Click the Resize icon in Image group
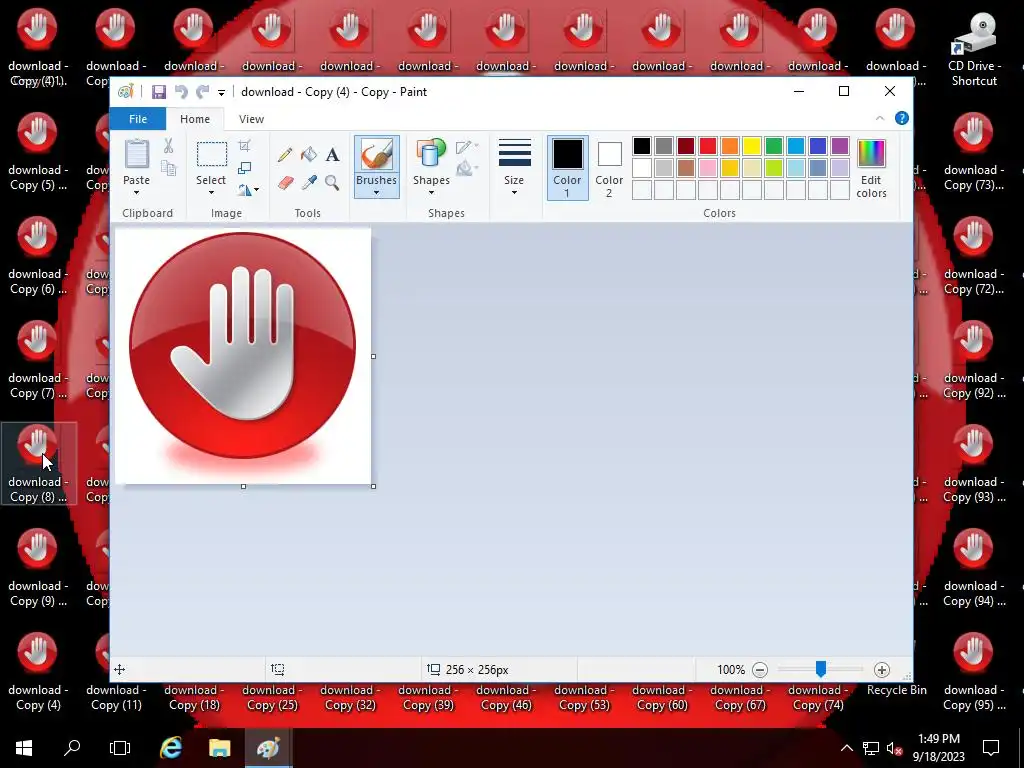The image size is (1024, 768). point(244,168)
